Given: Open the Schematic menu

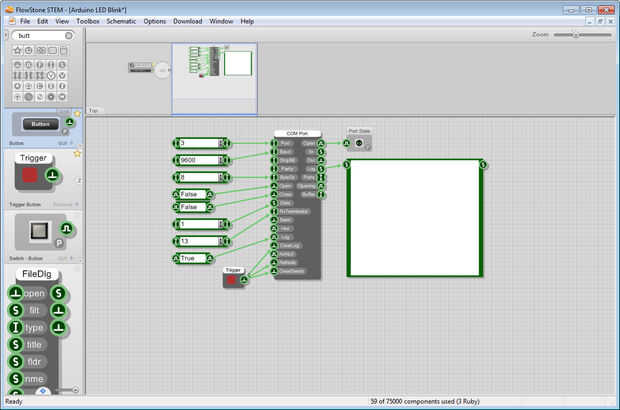Looking at the screenshot, I should [121, 21].
